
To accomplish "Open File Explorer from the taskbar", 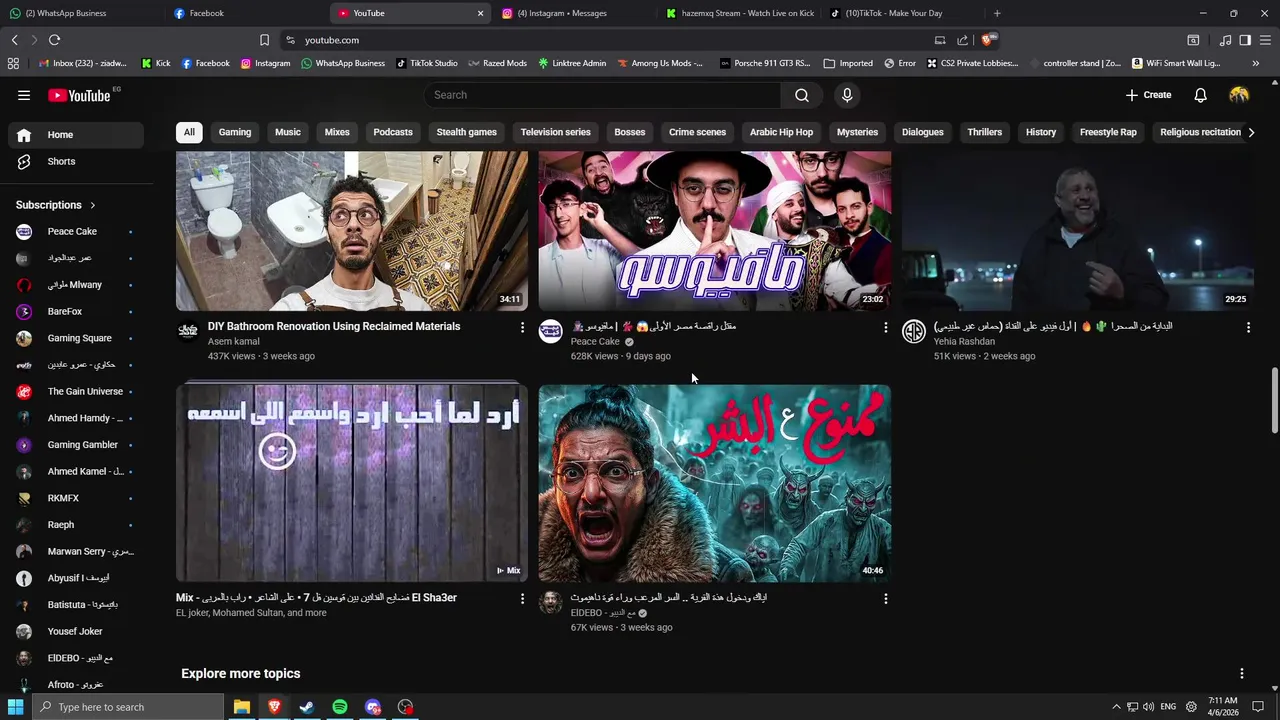I will pos(242,707).
